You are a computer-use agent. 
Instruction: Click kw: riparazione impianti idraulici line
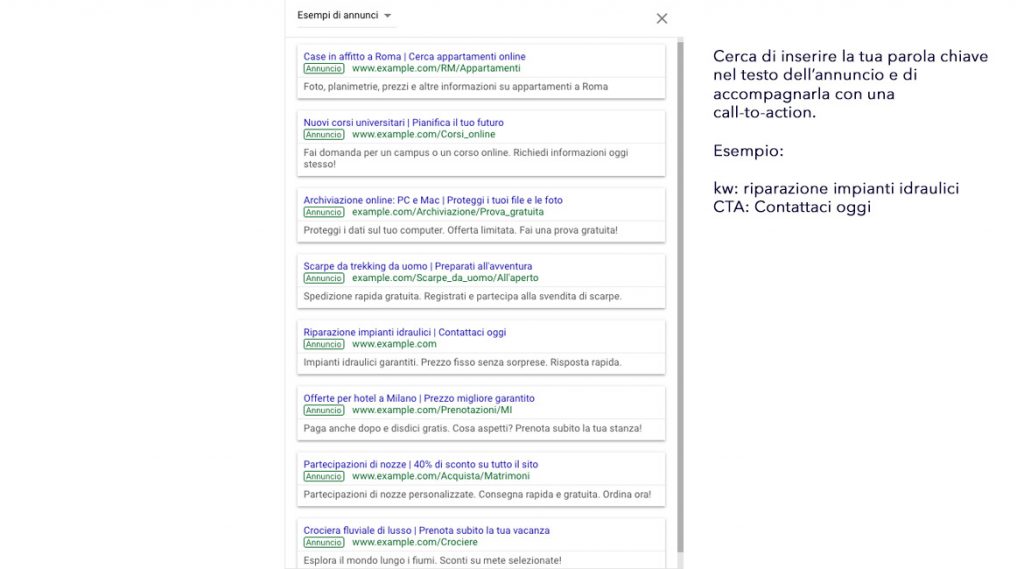coord(836,189)
